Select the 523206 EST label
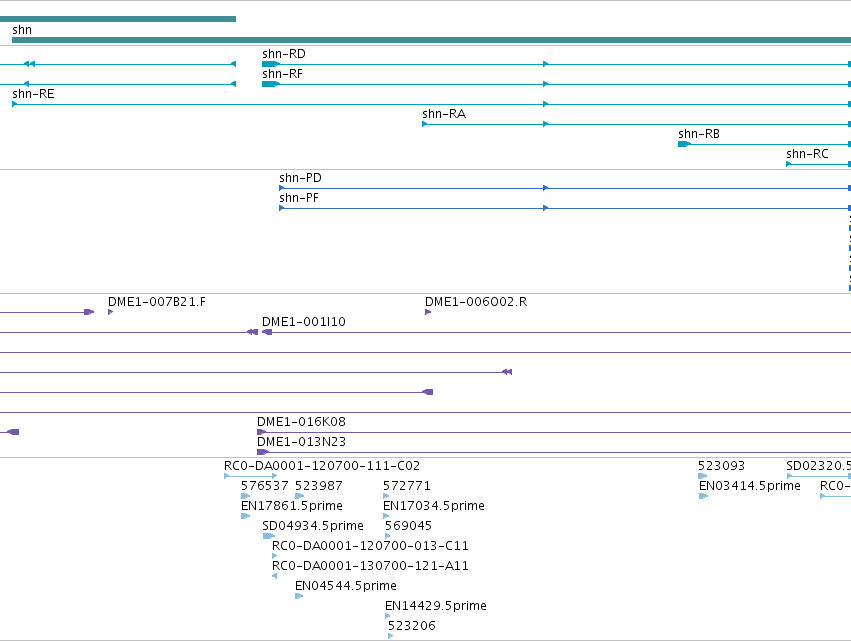The width and height of the screenshot is (851, 641). tap(412, 626)
